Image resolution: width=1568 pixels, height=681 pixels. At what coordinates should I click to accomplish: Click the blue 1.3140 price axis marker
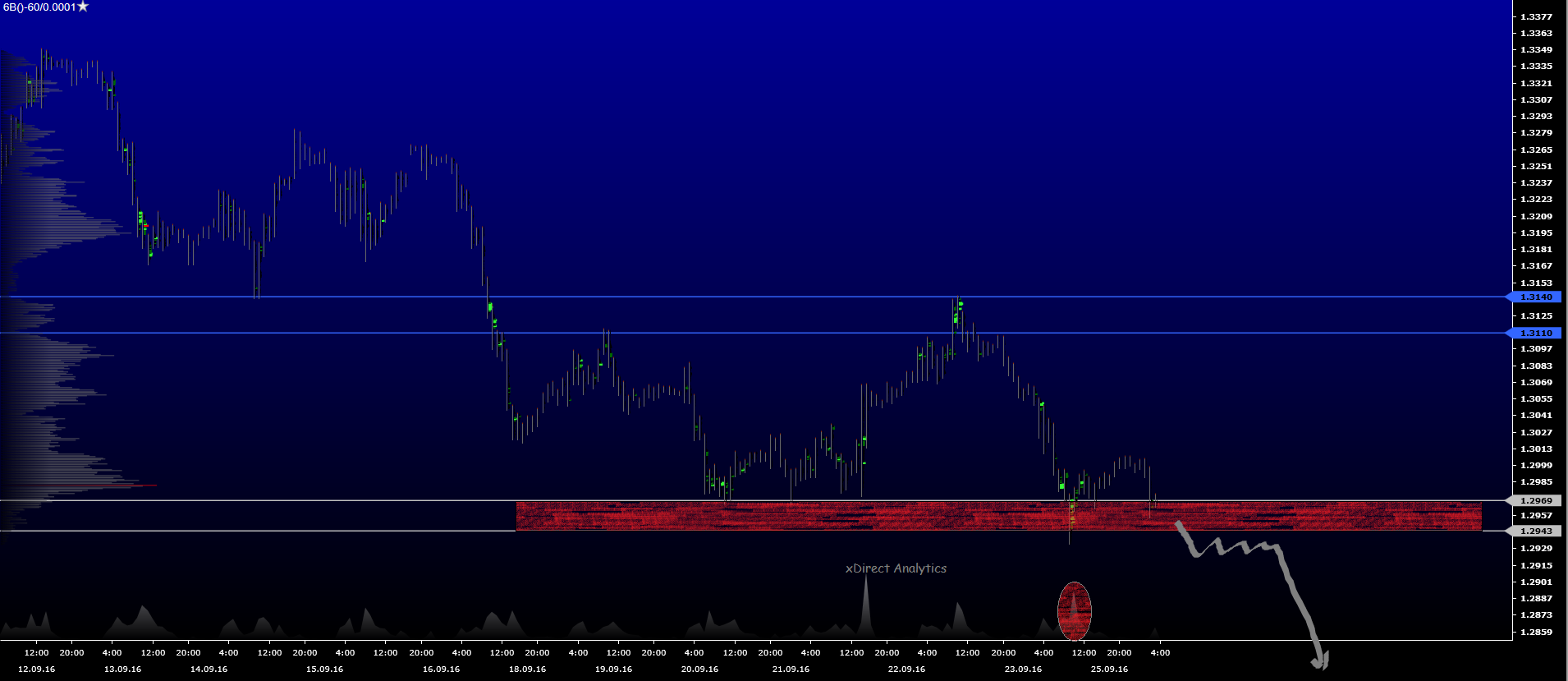click(1535, 297)
